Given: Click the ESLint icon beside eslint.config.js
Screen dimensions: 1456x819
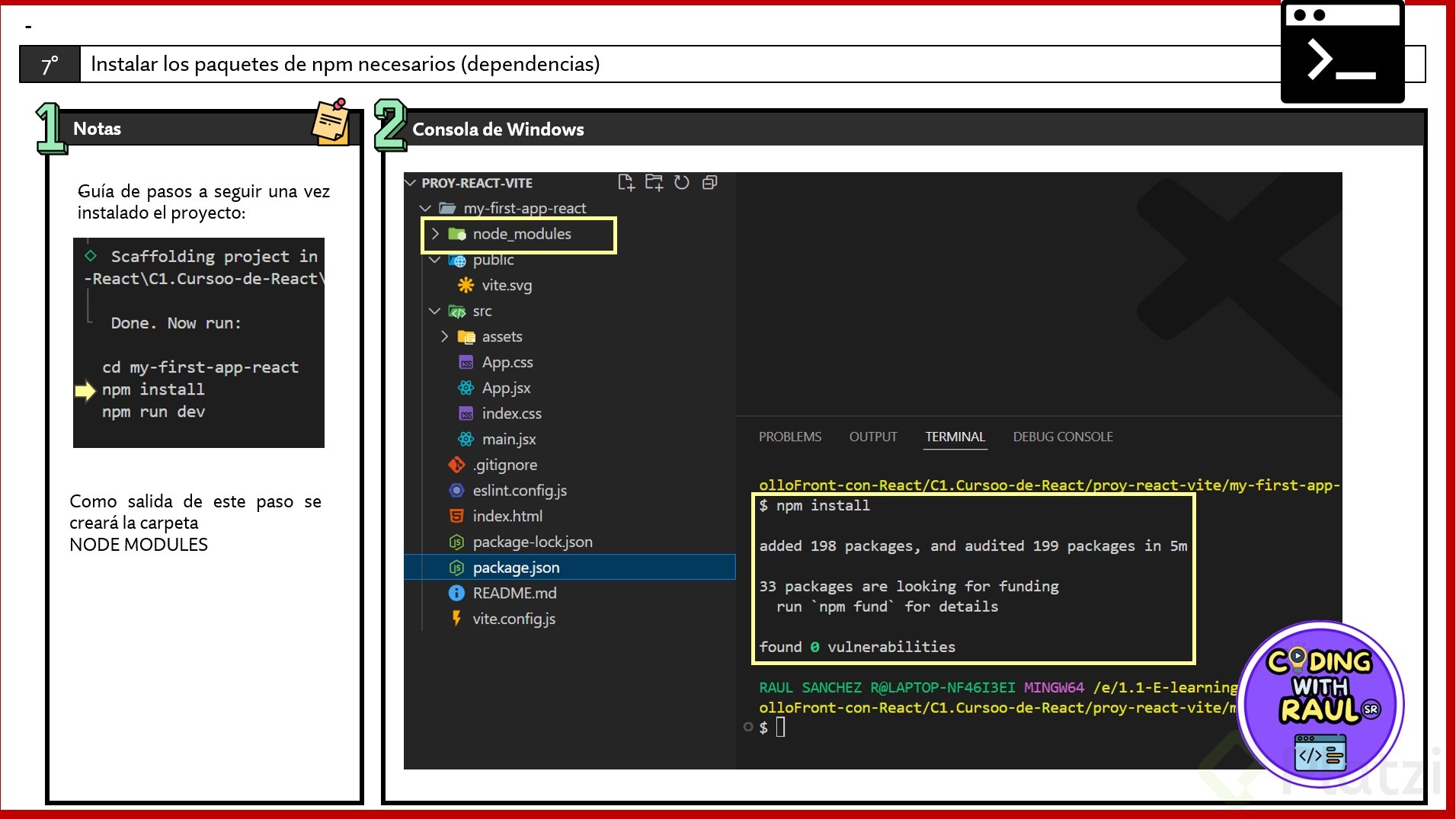Looking at the screenshot, I should 456,491.
